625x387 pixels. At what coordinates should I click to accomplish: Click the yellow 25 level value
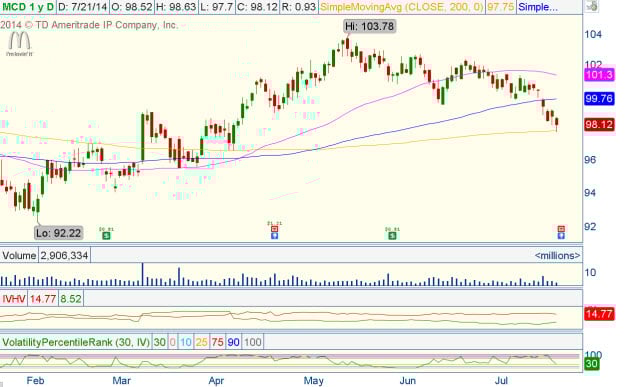tap(202, 342)
